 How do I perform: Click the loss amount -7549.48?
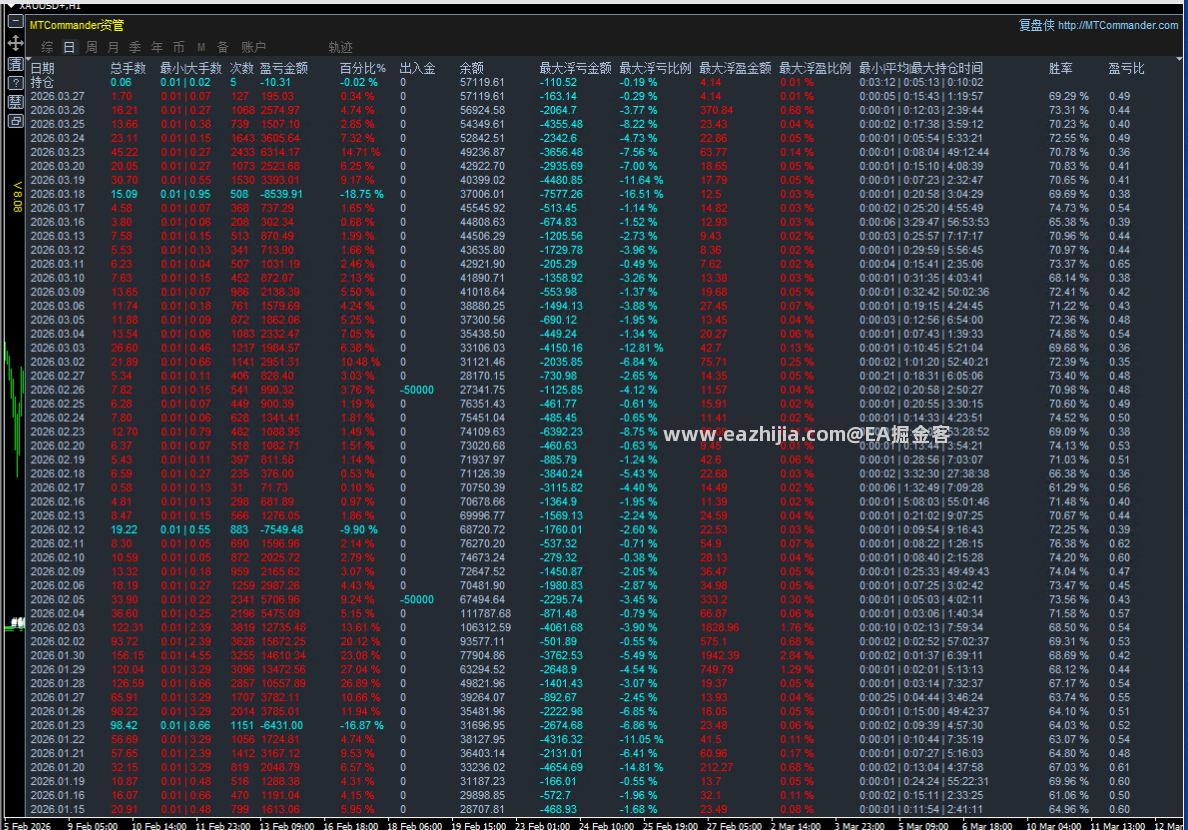[x=281, y=530]
